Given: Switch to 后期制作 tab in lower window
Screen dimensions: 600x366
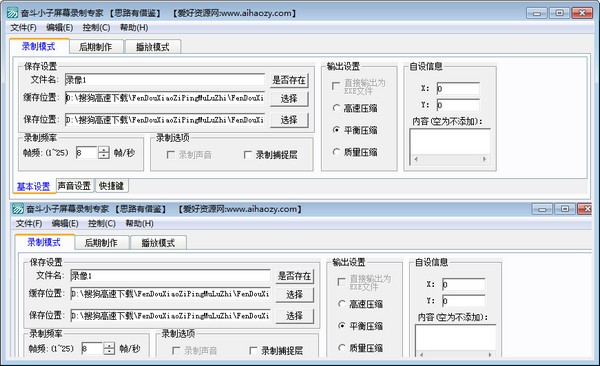Looking at the screenshot, I should [101, 243].
